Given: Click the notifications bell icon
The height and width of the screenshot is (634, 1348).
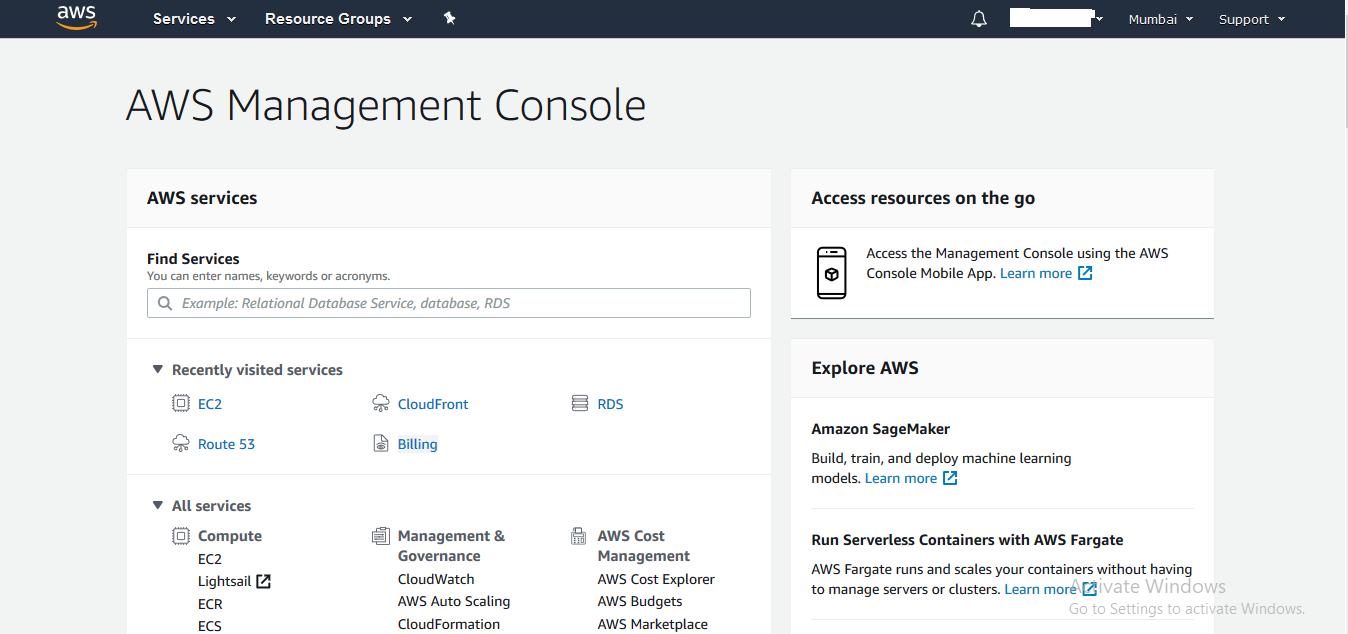Looking at the screenshot, I should 978,18.
